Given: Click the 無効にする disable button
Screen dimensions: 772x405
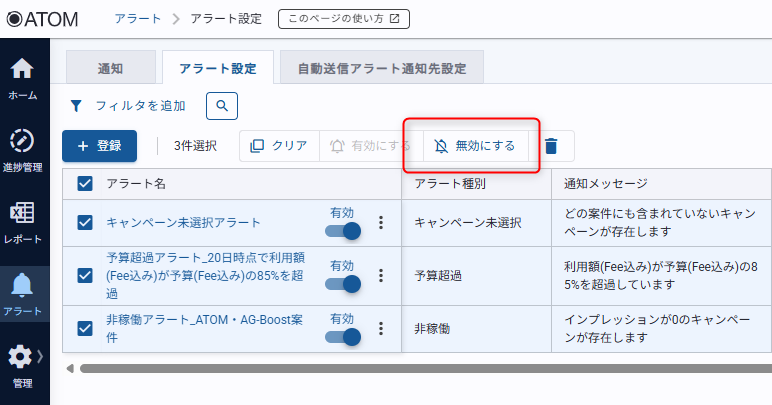Looking at the screenshot, I should coord(475,146).
